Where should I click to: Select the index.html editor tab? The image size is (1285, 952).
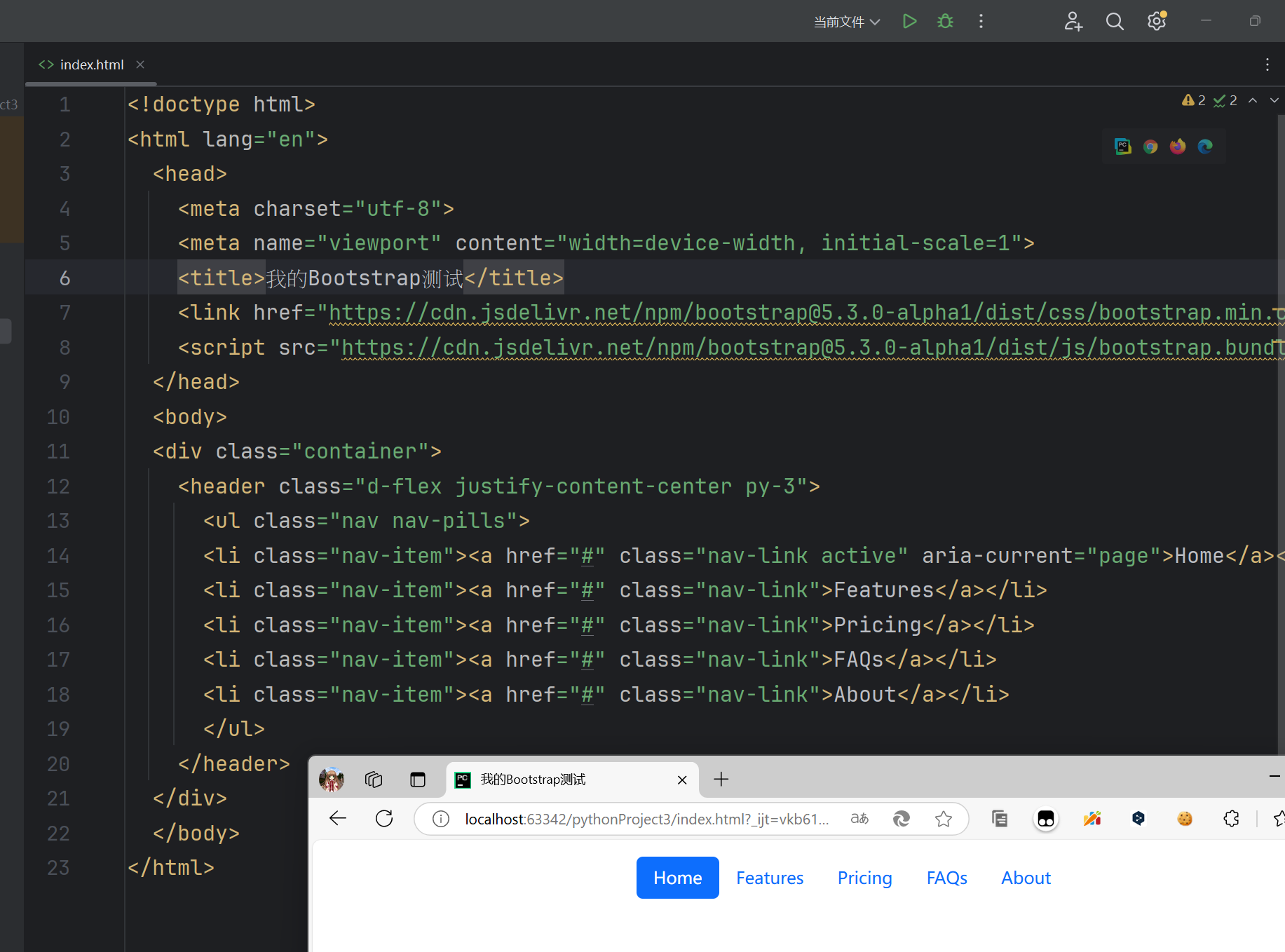[91, 64]
